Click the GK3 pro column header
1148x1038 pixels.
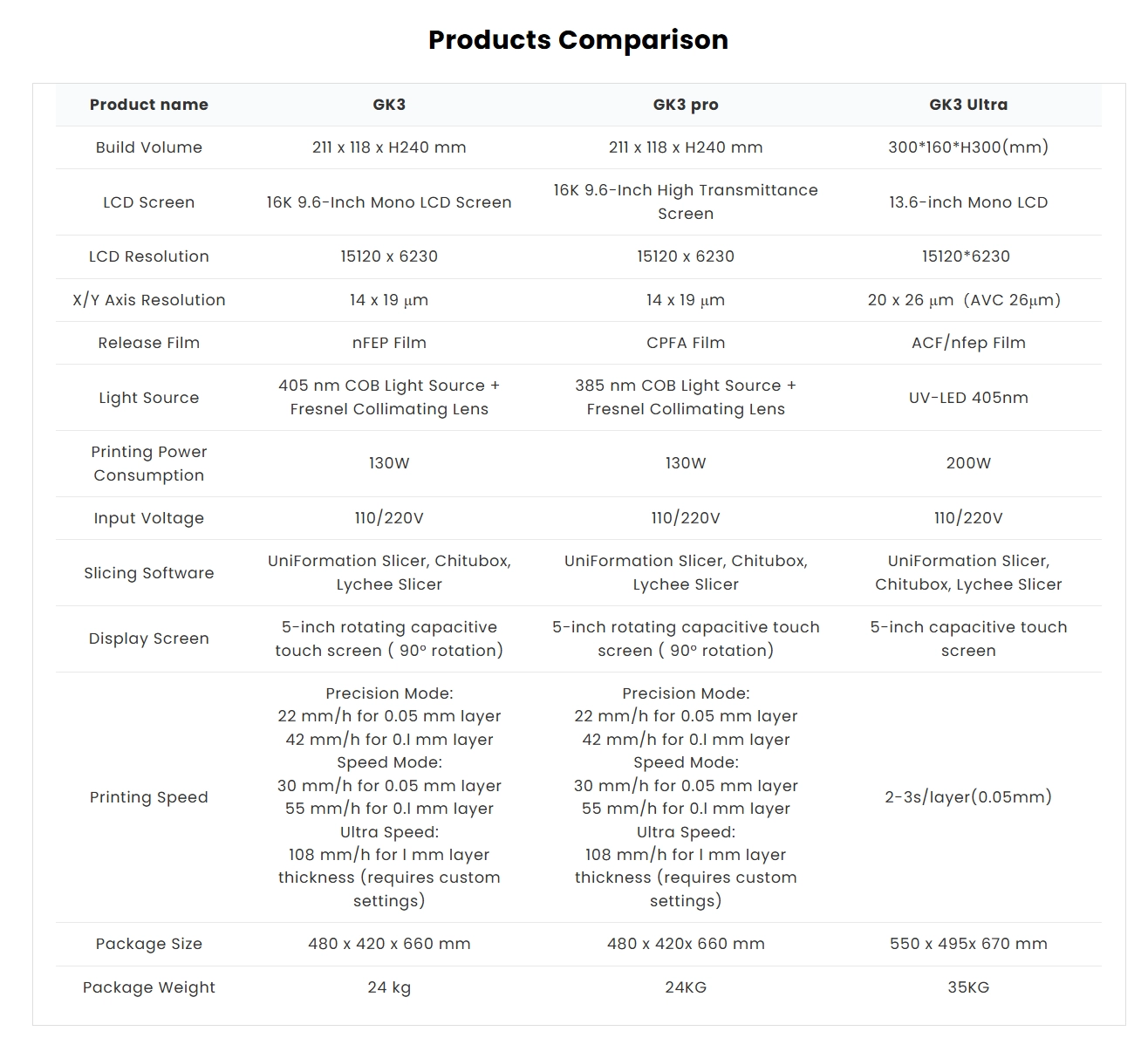tap(686, 105)
